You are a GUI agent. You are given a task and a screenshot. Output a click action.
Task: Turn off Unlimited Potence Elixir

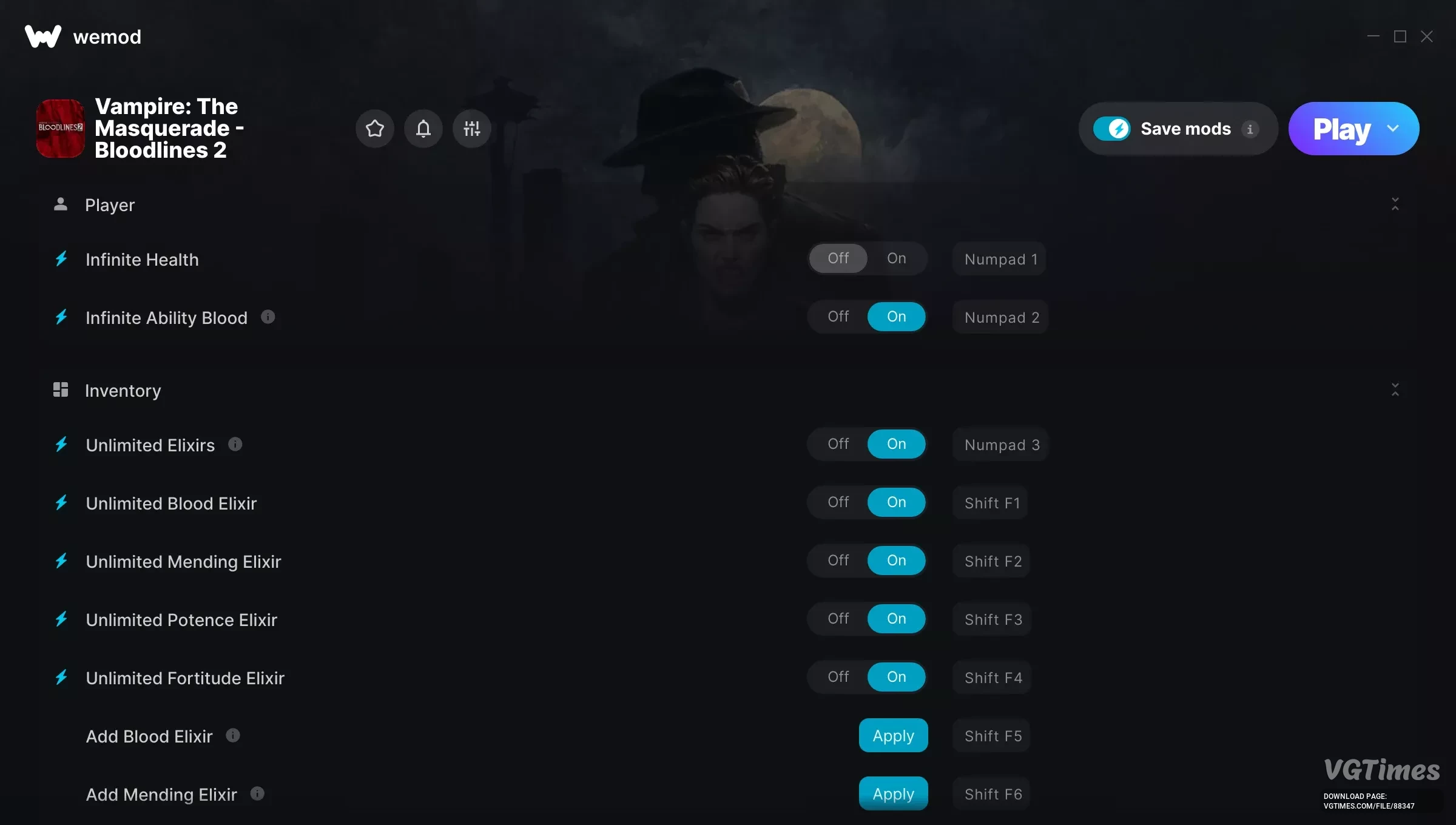point(838,619)
